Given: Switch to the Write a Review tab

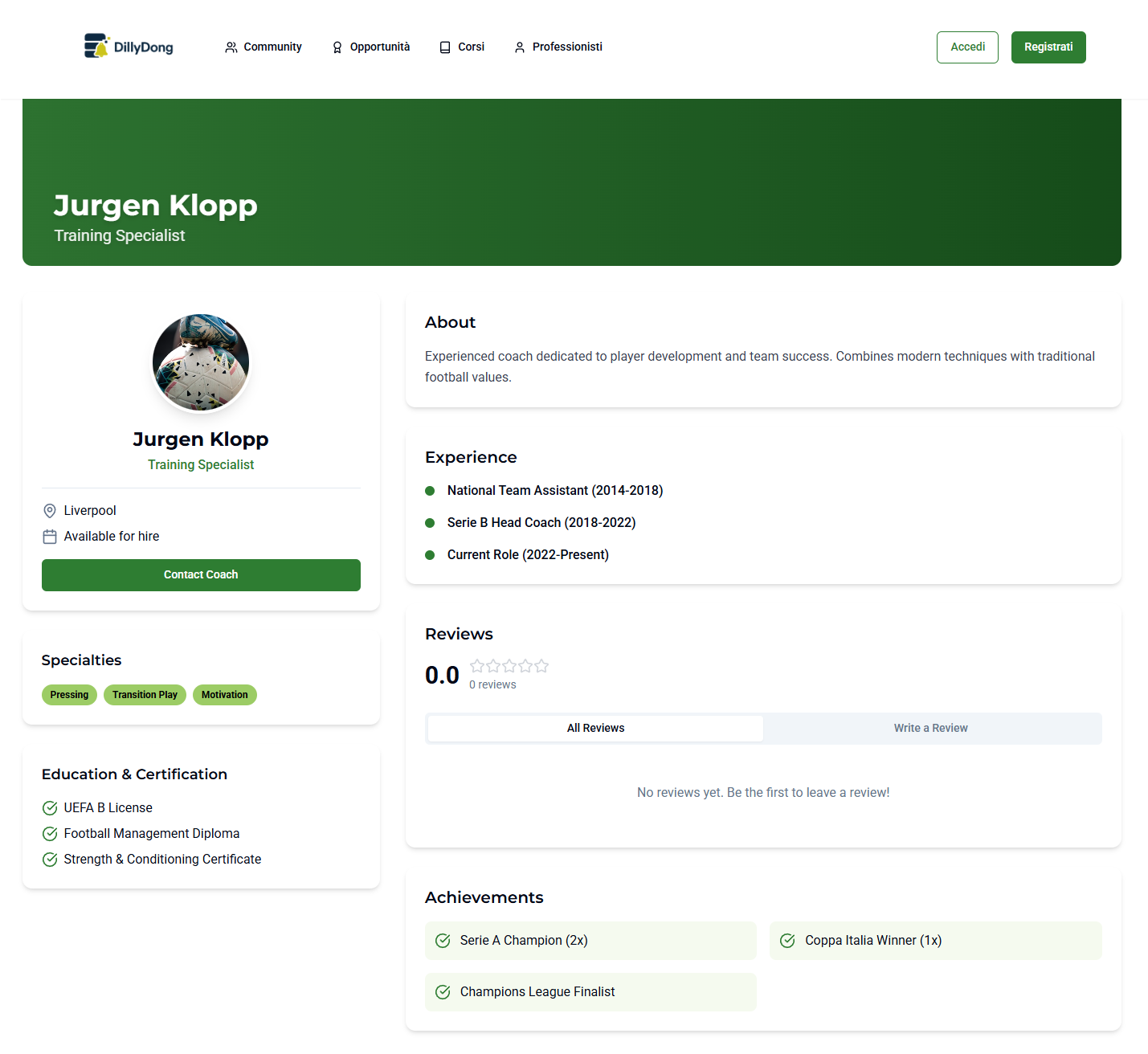Looking at the screenshot, I should (930, 729).
